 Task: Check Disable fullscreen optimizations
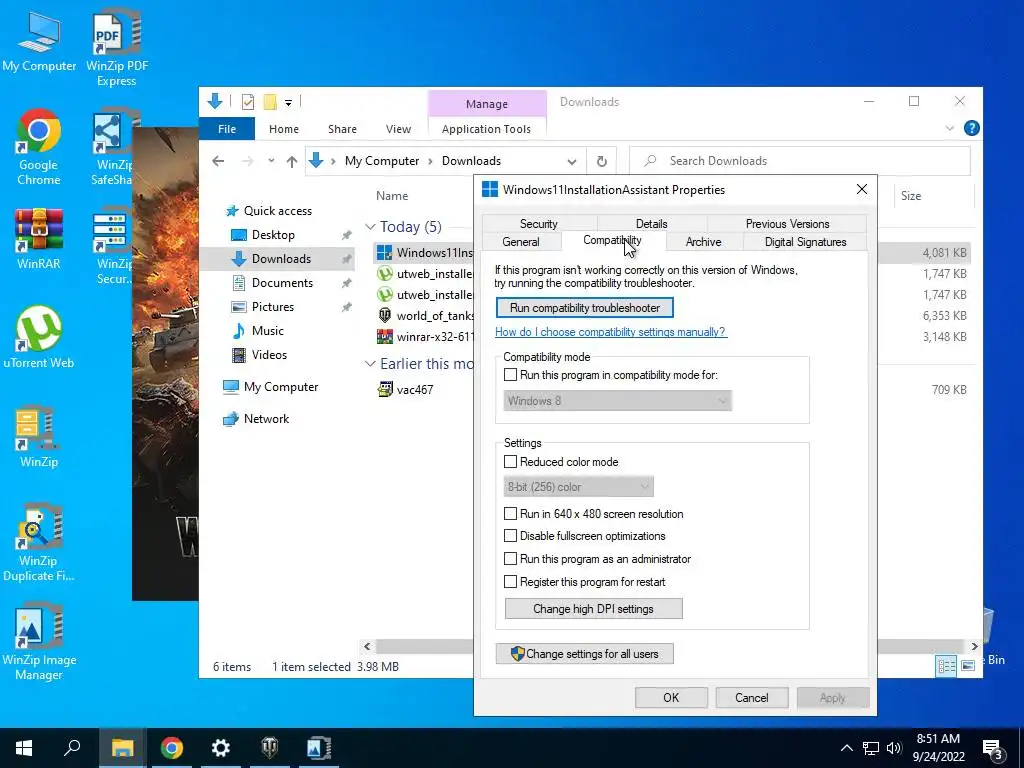click(511, 536)
